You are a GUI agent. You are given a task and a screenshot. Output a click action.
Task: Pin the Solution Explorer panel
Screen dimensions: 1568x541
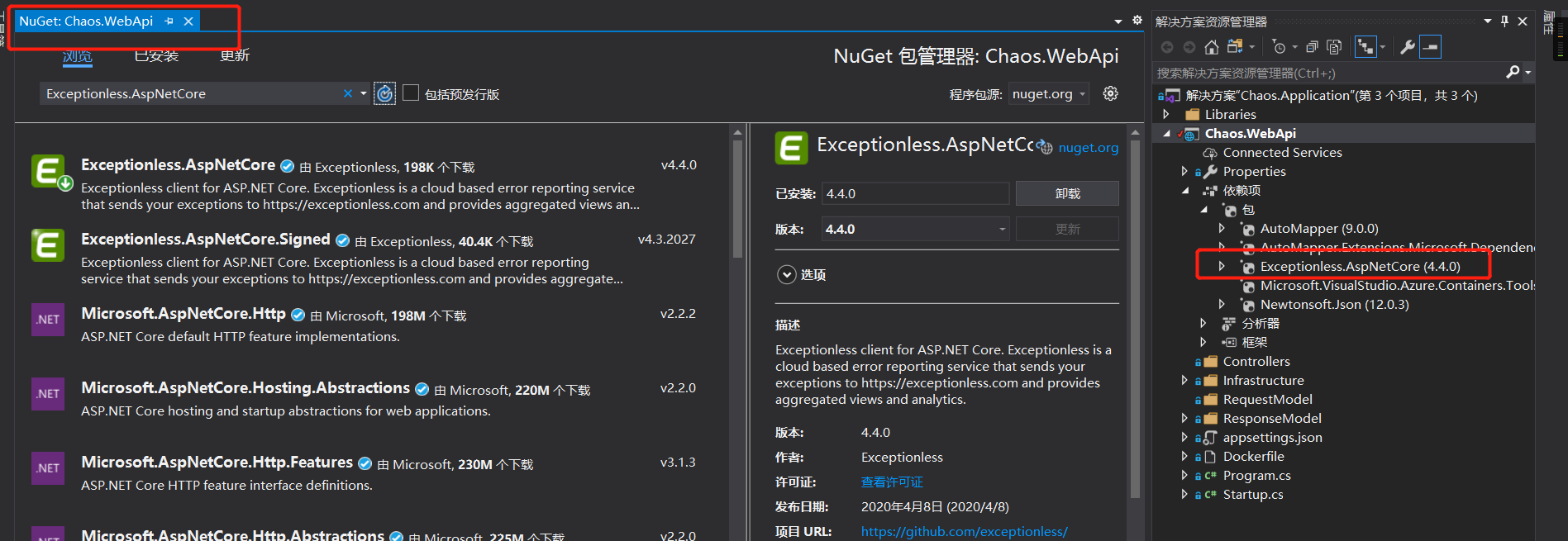(x=1504, y=21)
